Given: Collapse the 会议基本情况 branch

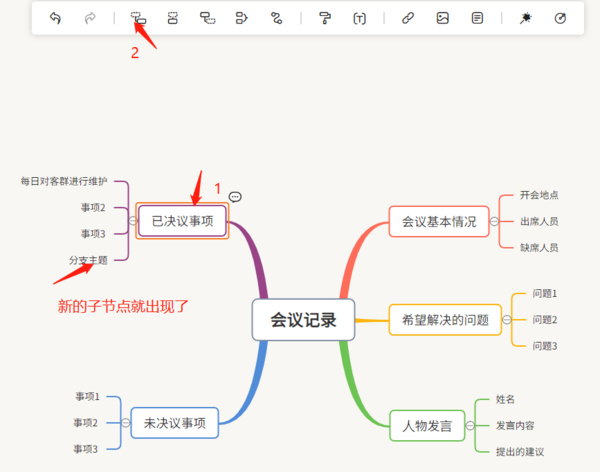Looking at the screenshot, I should click(x=496, y=220).
